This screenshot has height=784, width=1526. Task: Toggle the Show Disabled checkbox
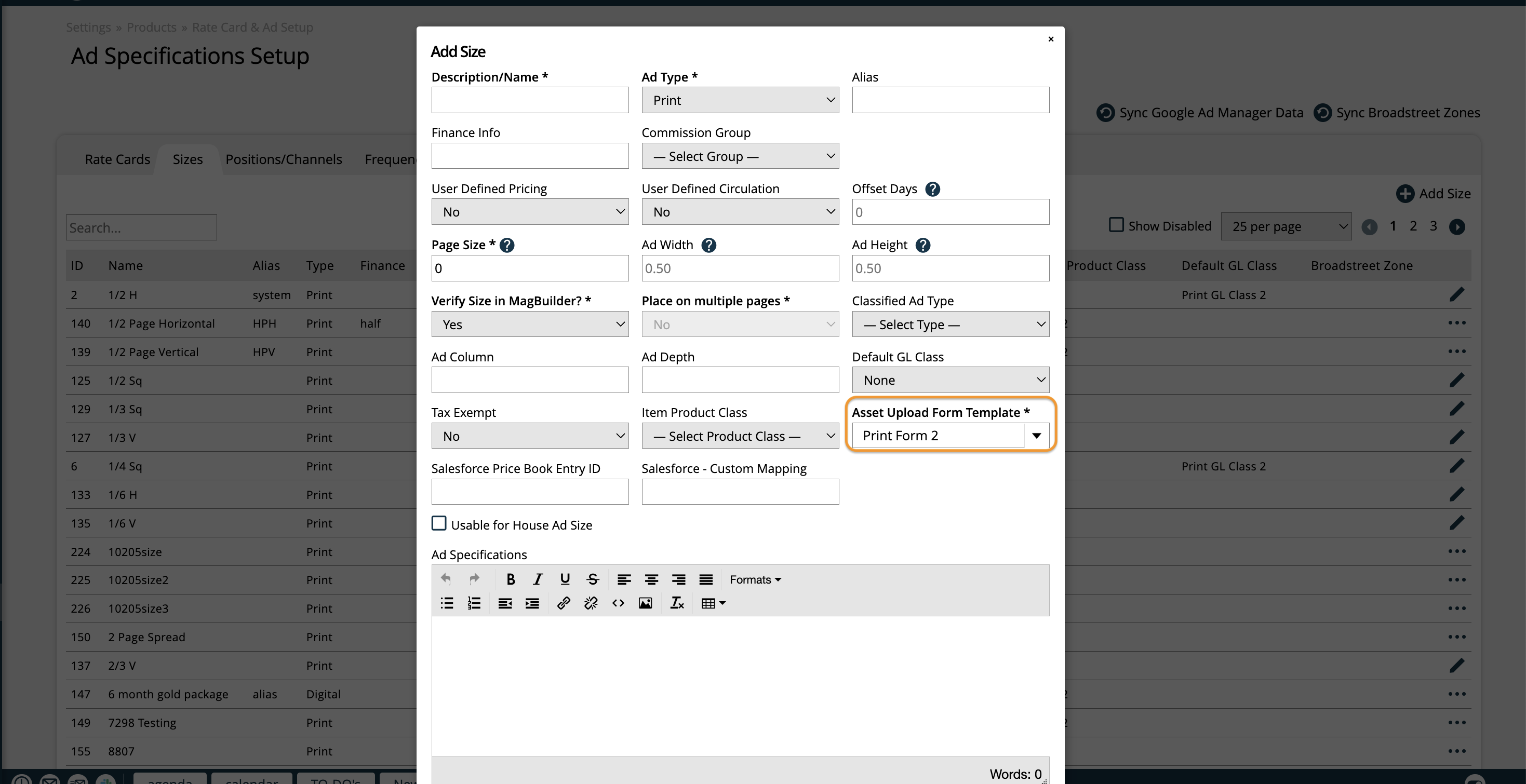pos(1116,225)
